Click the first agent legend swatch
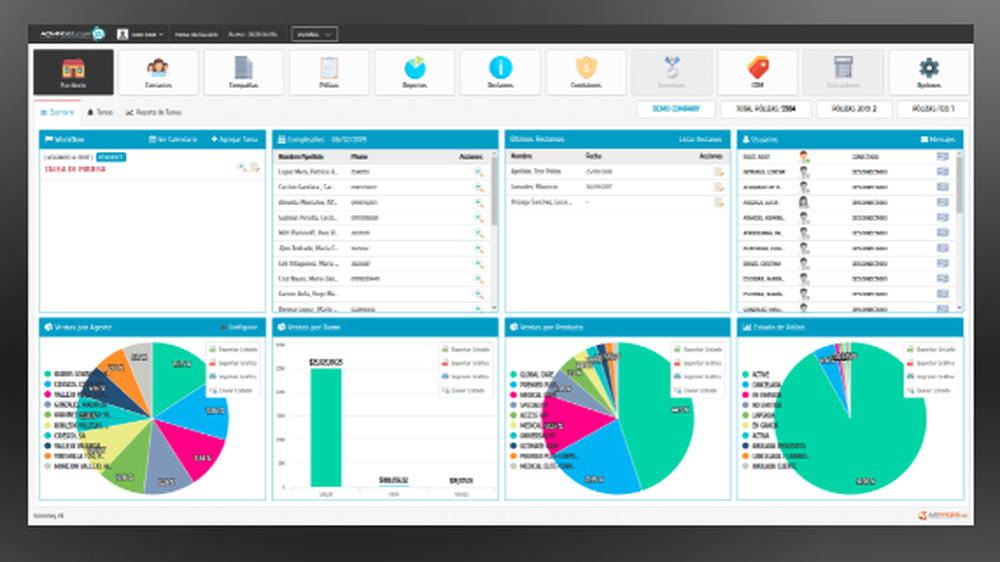 tap(47, 374)
